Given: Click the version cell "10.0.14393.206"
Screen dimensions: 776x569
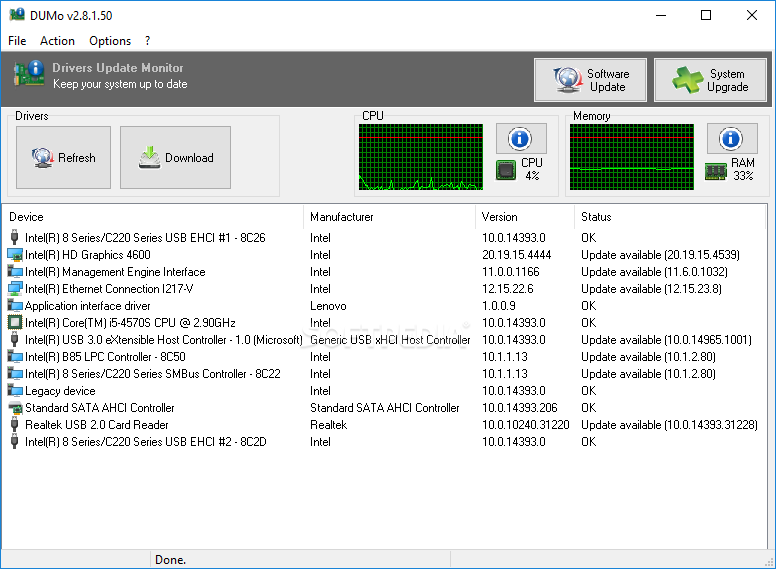Looking at the screenshot, I should (x=520, y=408).
